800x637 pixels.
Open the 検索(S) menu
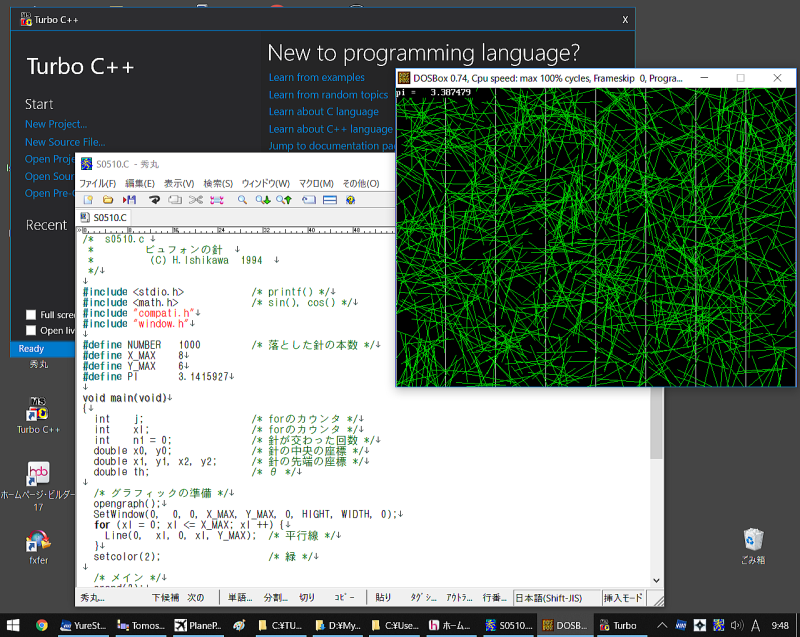218,184
